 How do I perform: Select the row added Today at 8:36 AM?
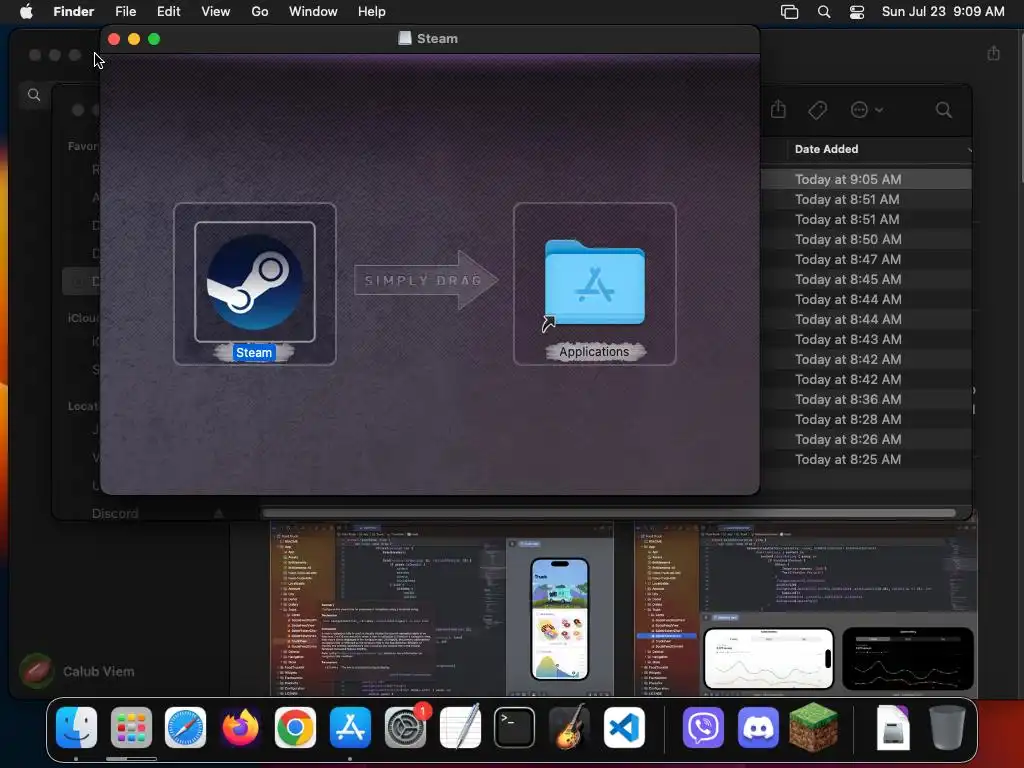pos(865,399)
